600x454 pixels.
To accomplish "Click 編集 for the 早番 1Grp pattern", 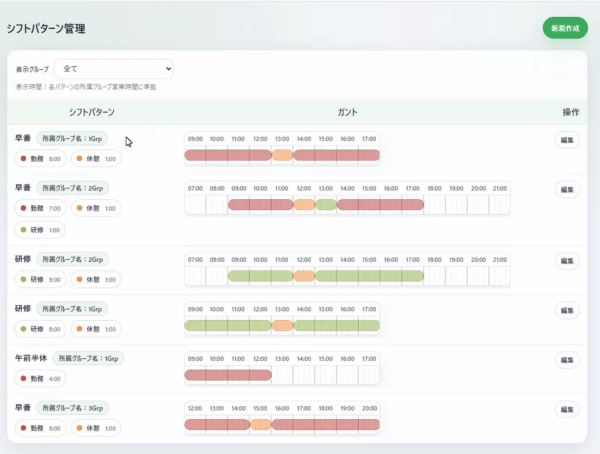I will click(567, 140).
